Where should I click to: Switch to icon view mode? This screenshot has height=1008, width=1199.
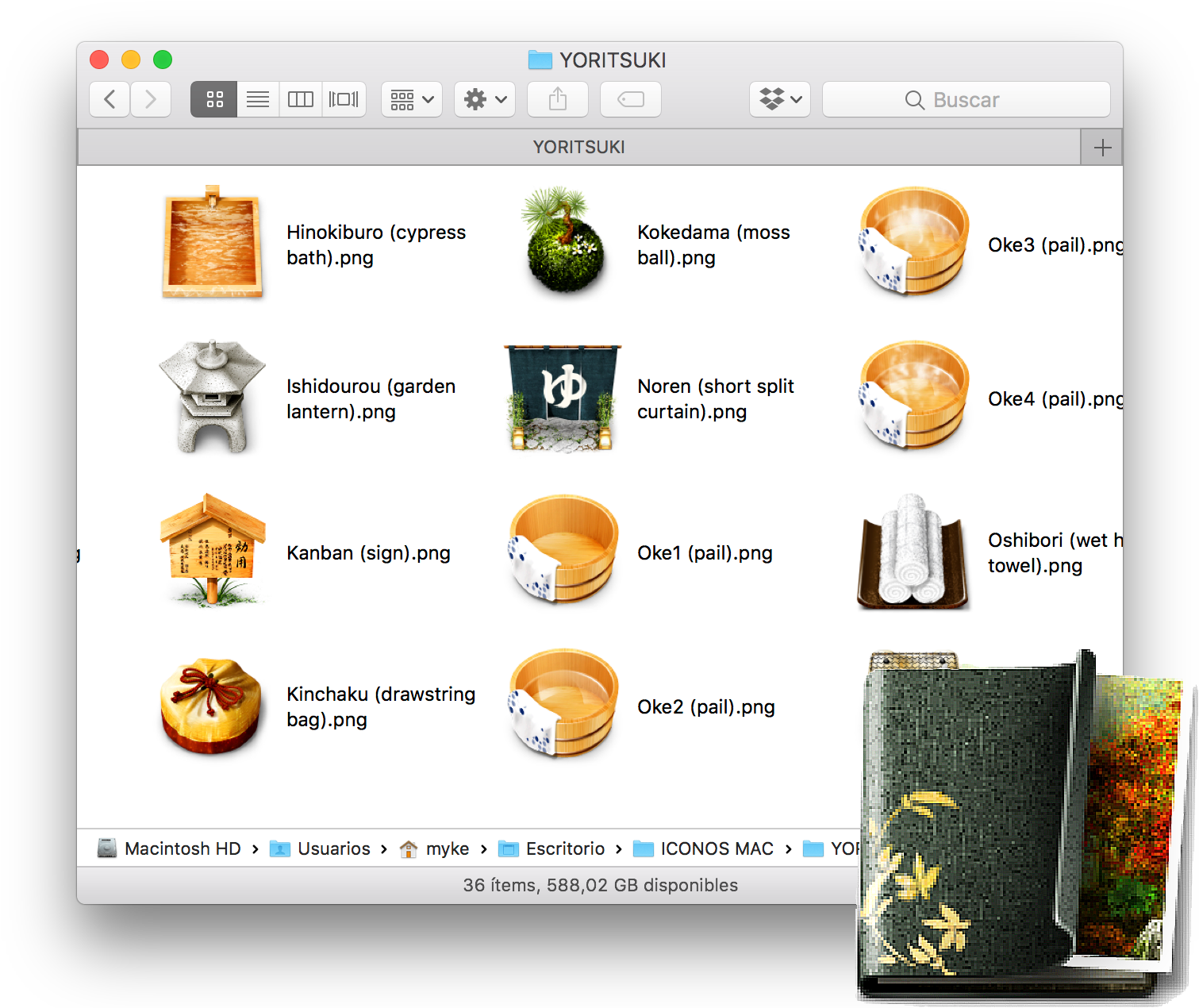(214, 99)
